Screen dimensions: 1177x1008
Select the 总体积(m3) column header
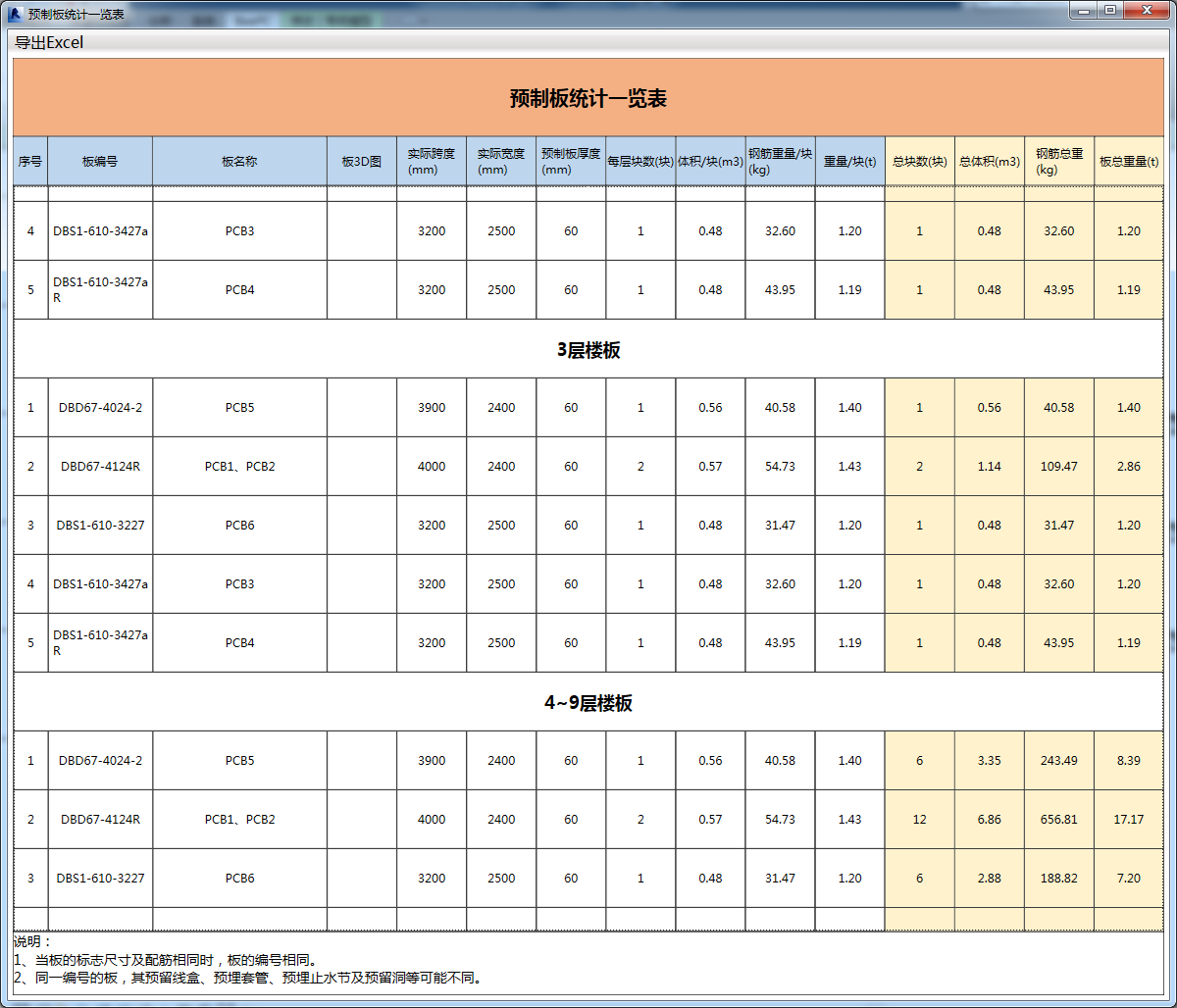989,162
